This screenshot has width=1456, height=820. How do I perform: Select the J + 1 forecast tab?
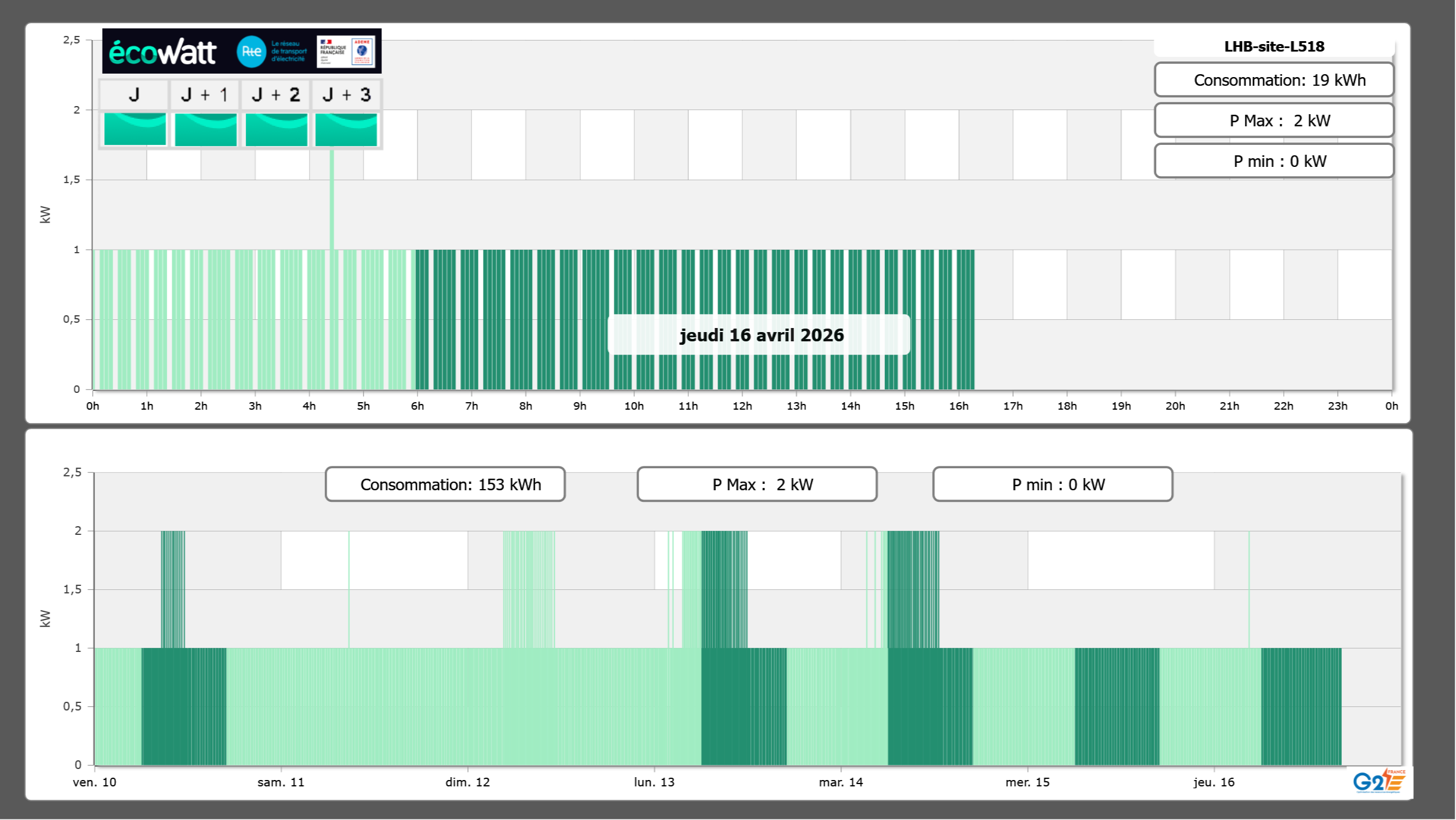(205, 94)
